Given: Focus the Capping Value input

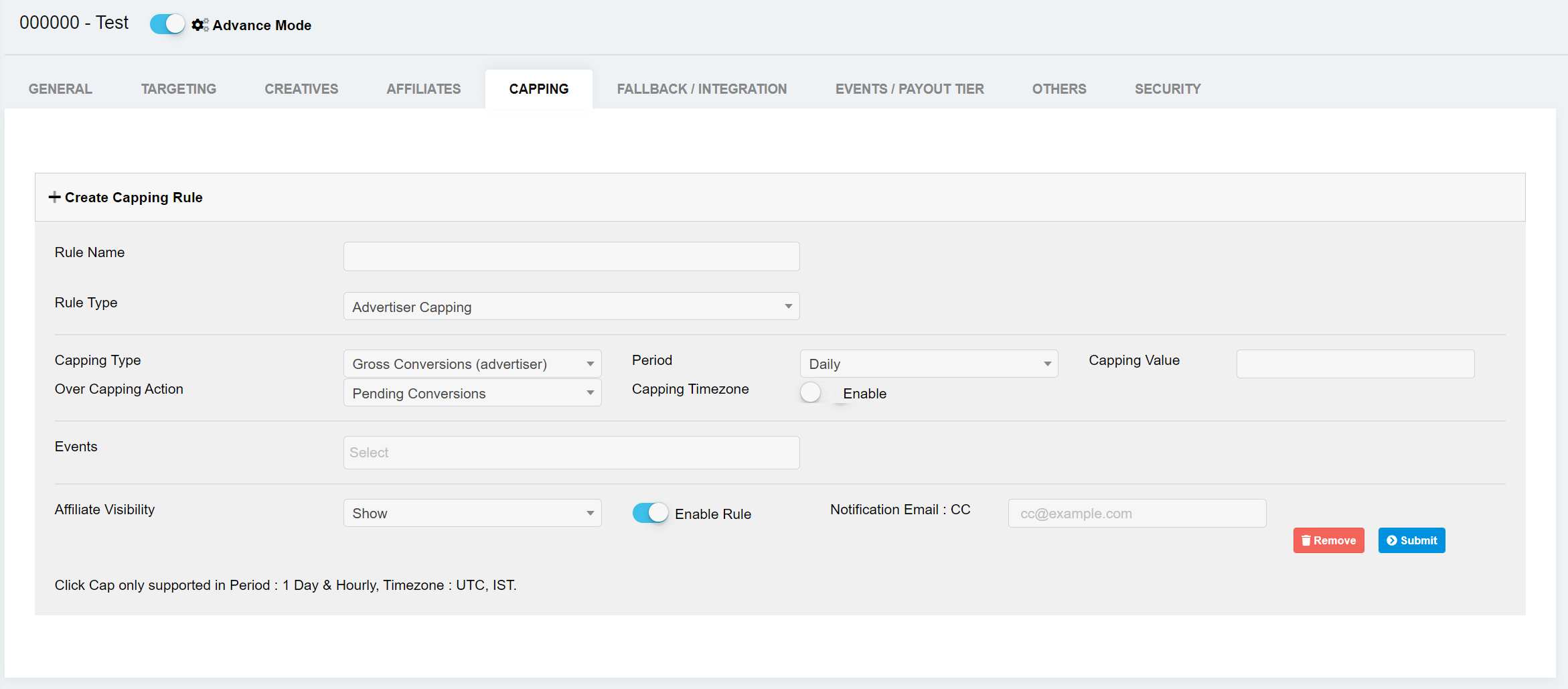Looking at the screenshot, I should tap(1355, 364).
